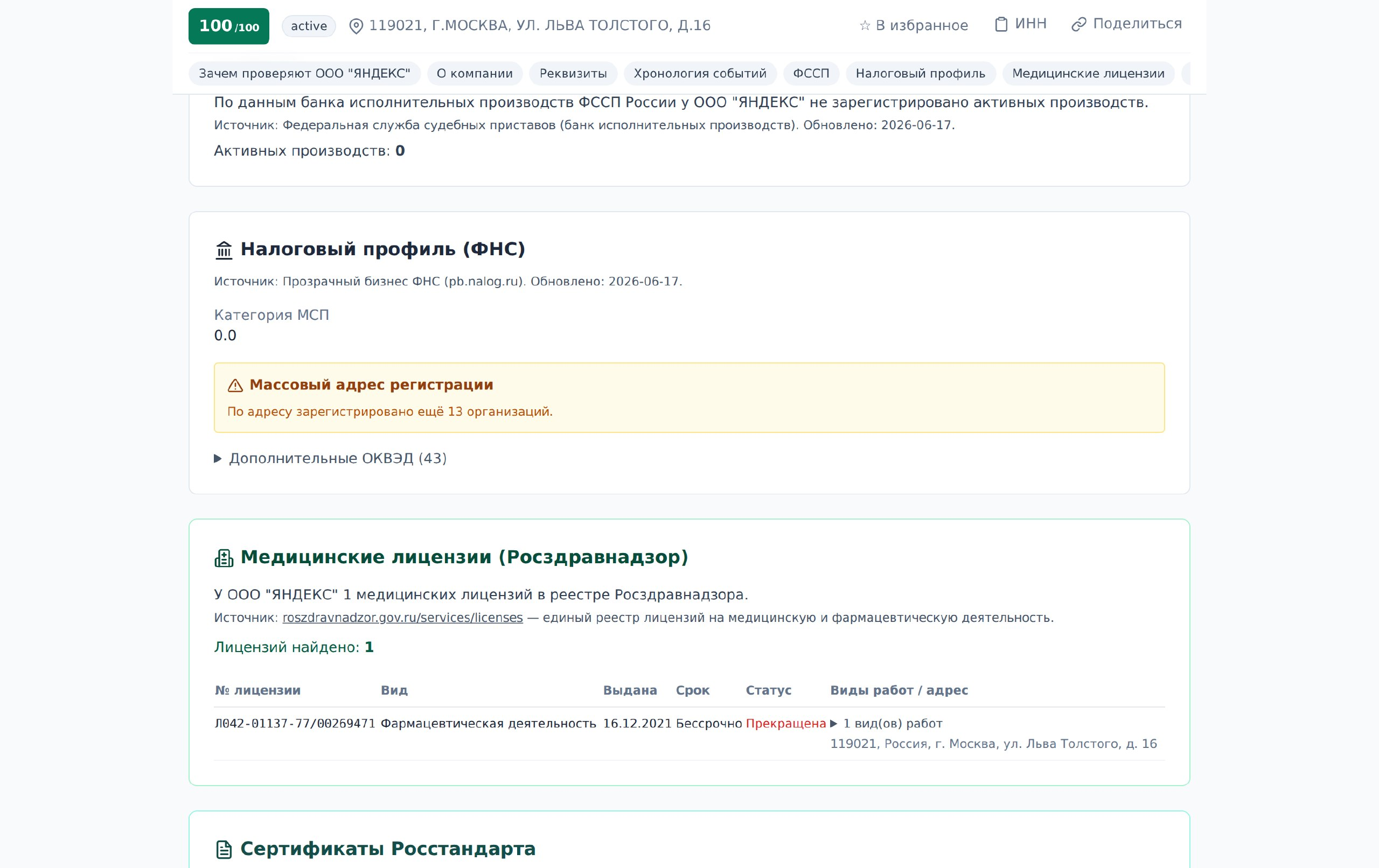Click license address 119021, Россия, г. Москва
Screen dimensions: 1379x868
pyautogui.click(x=994, y=744)
